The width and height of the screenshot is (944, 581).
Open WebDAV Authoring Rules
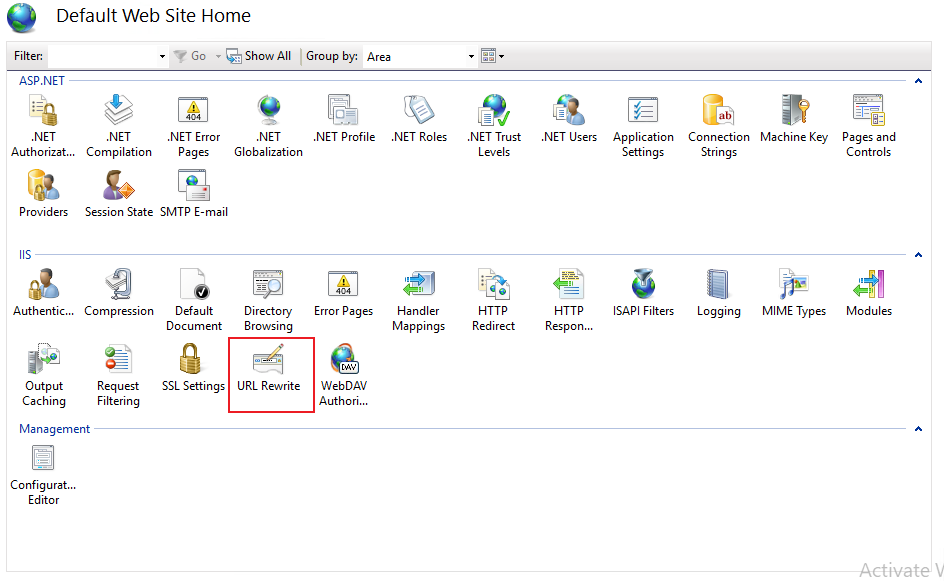pyautogui.click(x=343, y=374)
